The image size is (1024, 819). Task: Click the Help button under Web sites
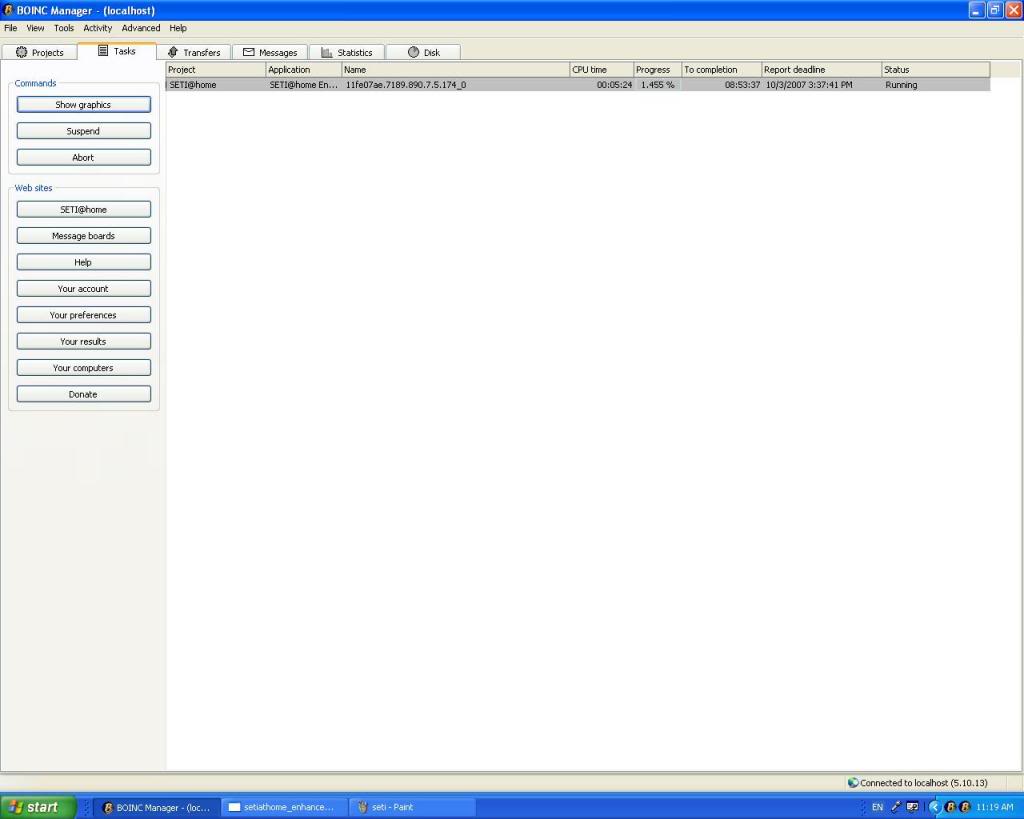point(84,263)
